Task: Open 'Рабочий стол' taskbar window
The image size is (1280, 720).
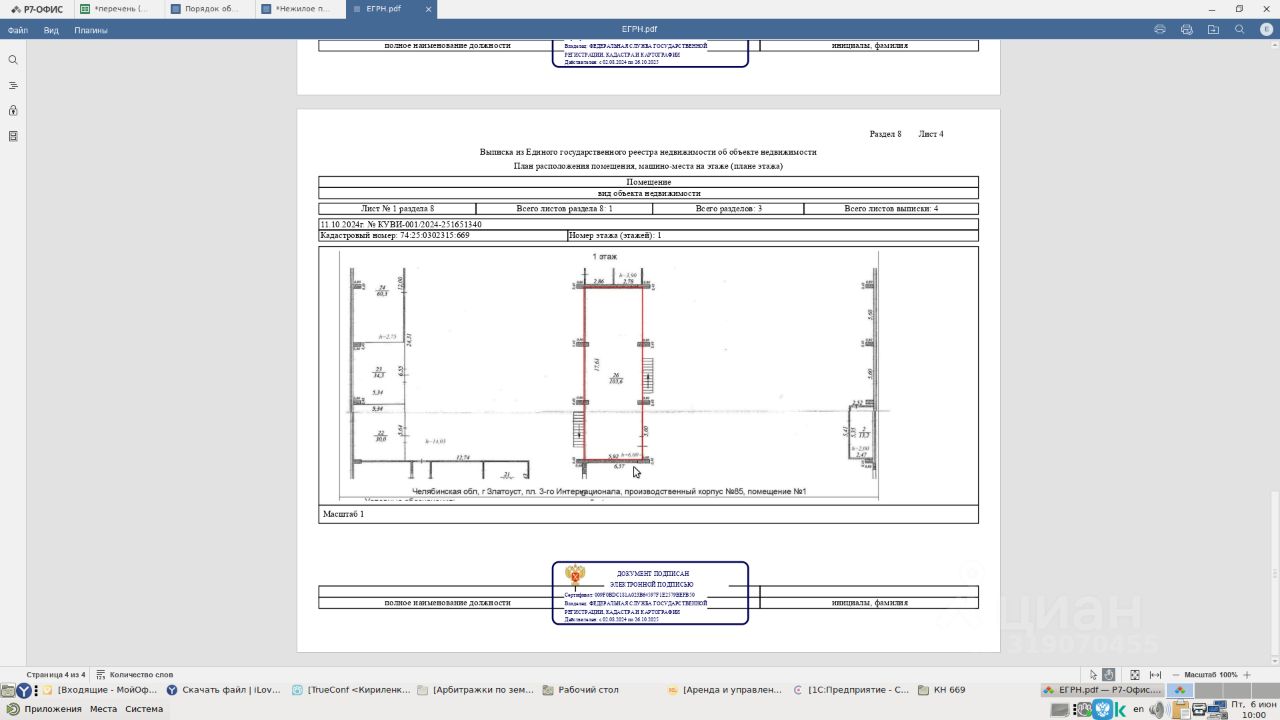Action: point(581,690)
